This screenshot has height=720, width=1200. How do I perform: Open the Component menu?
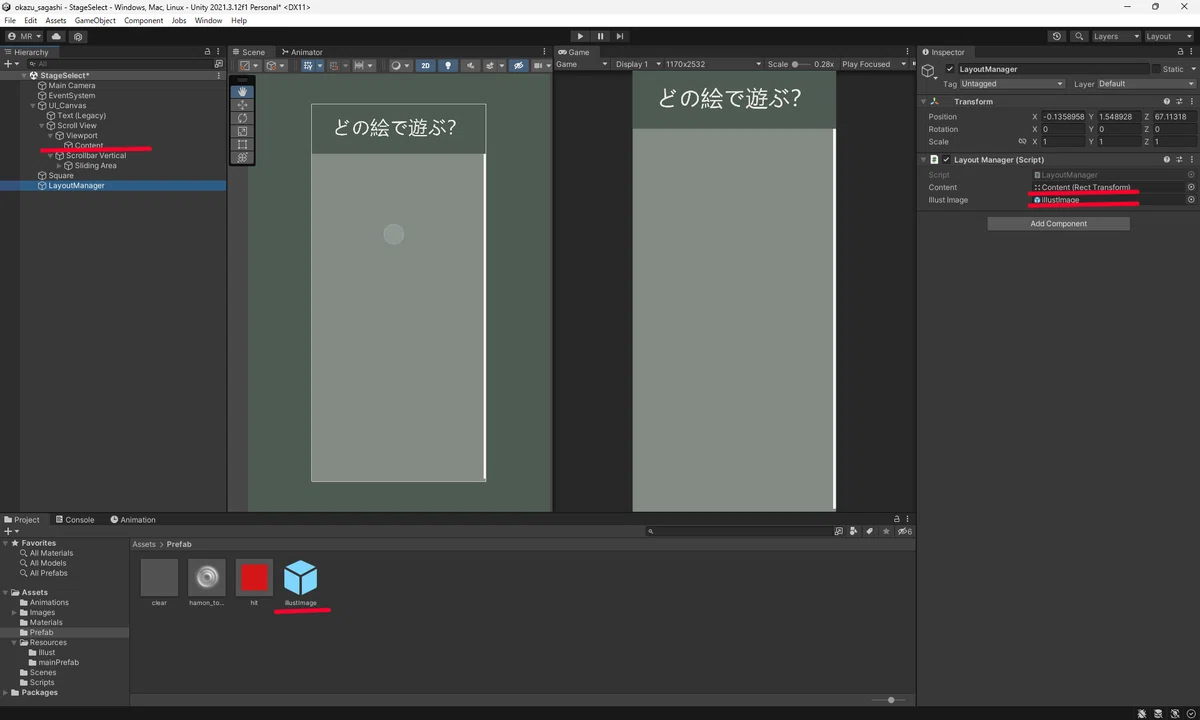(x=143, y=20)
